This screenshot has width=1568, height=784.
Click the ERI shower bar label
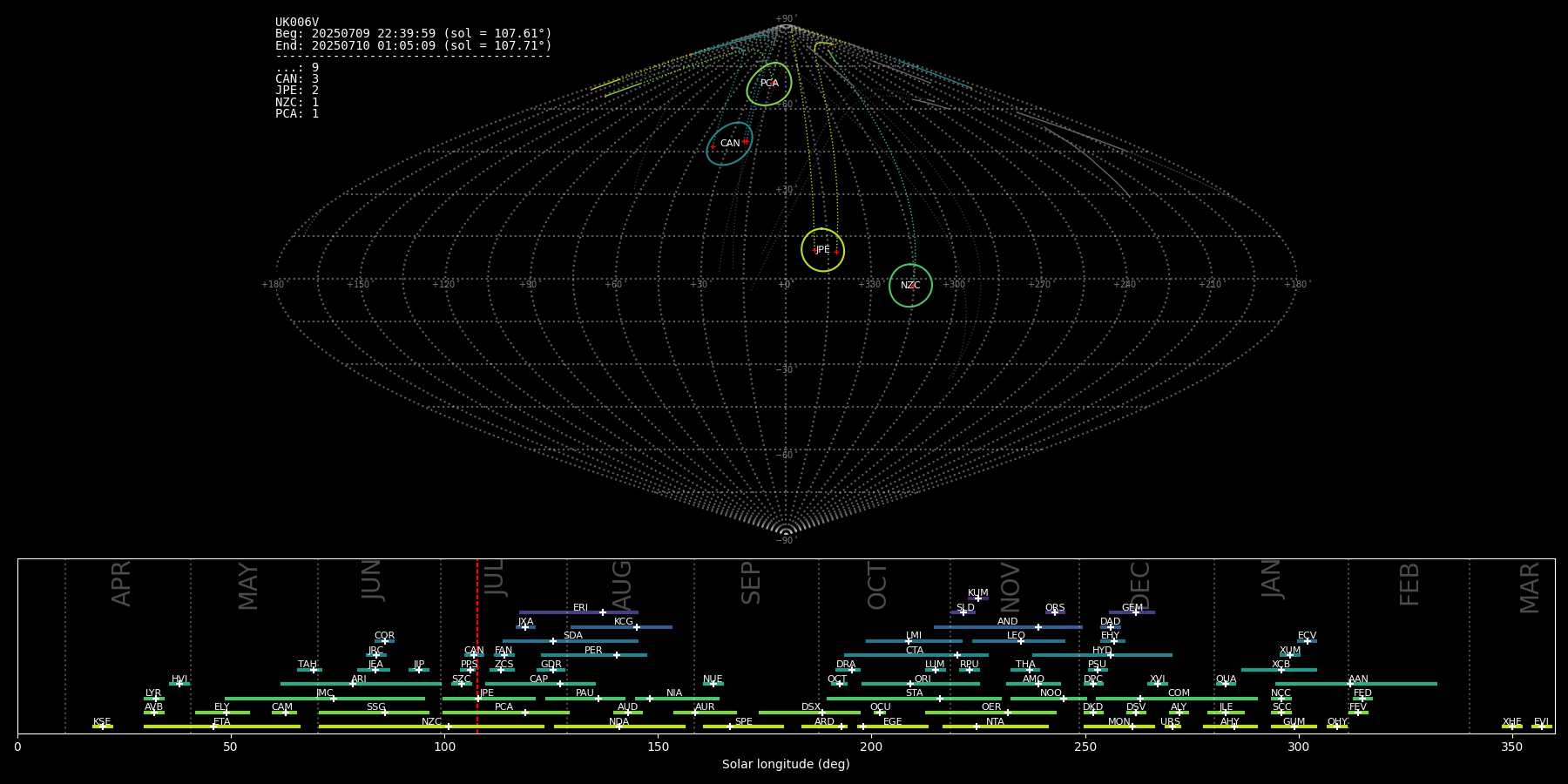coord(581,608)
